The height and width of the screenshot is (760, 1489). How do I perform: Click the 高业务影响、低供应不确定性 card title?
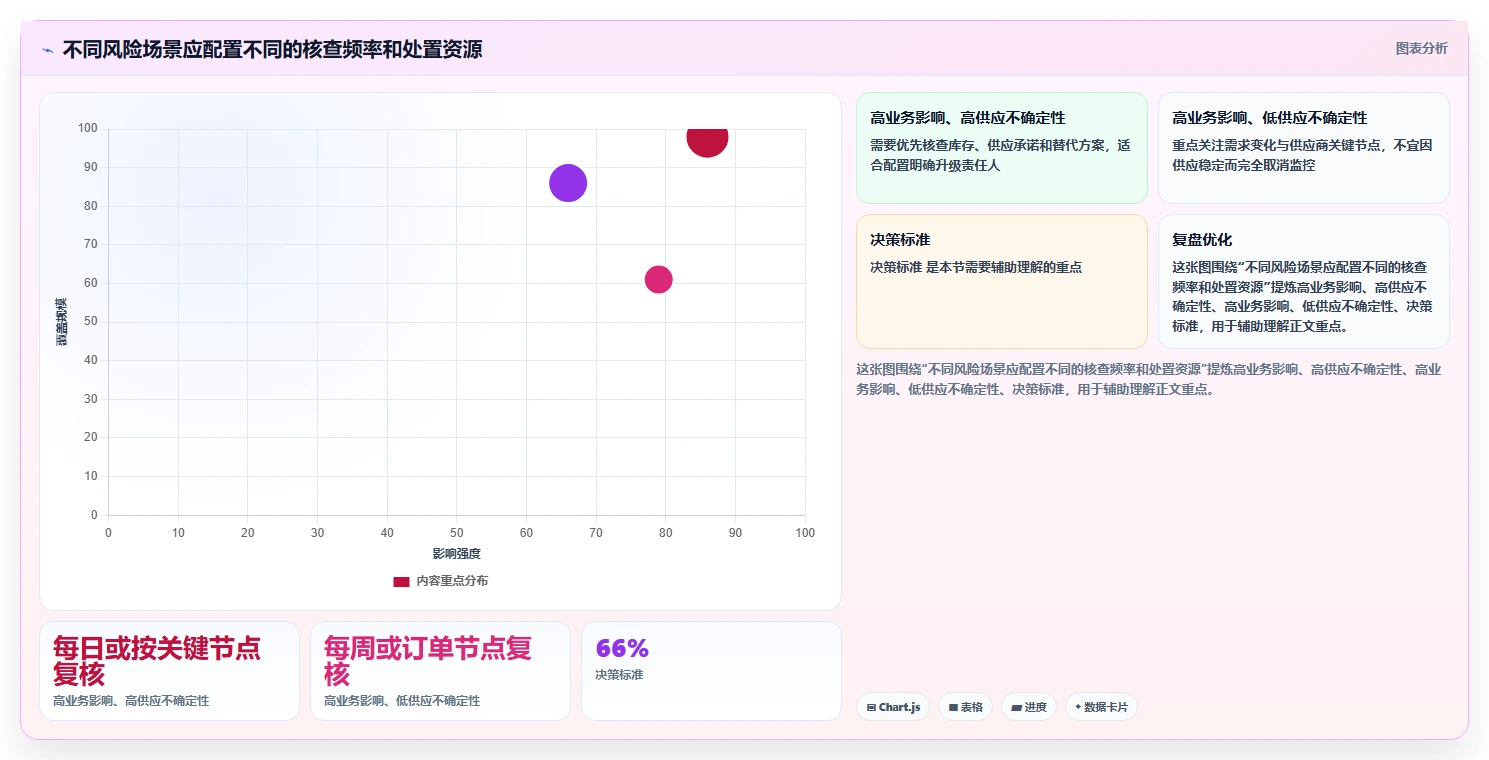pyautogui.click(x=1270, y=118)
